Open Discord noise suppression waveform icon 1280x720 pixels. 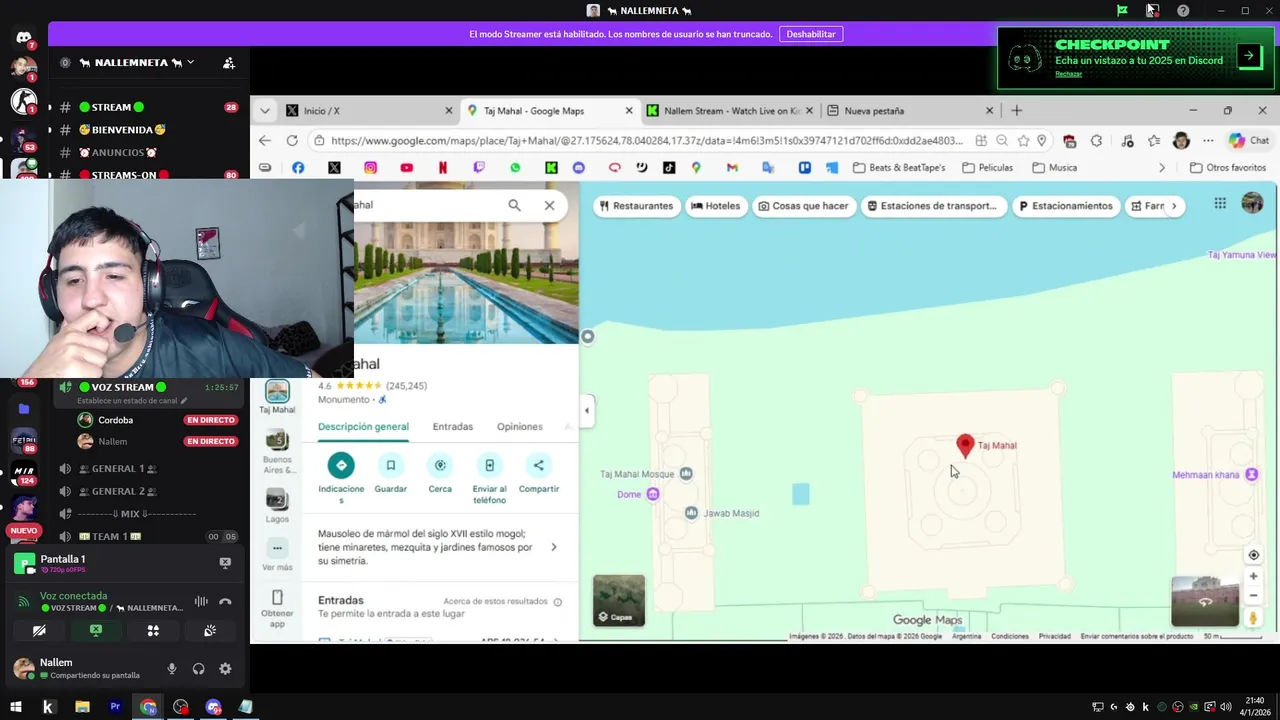tap(201, 601)
